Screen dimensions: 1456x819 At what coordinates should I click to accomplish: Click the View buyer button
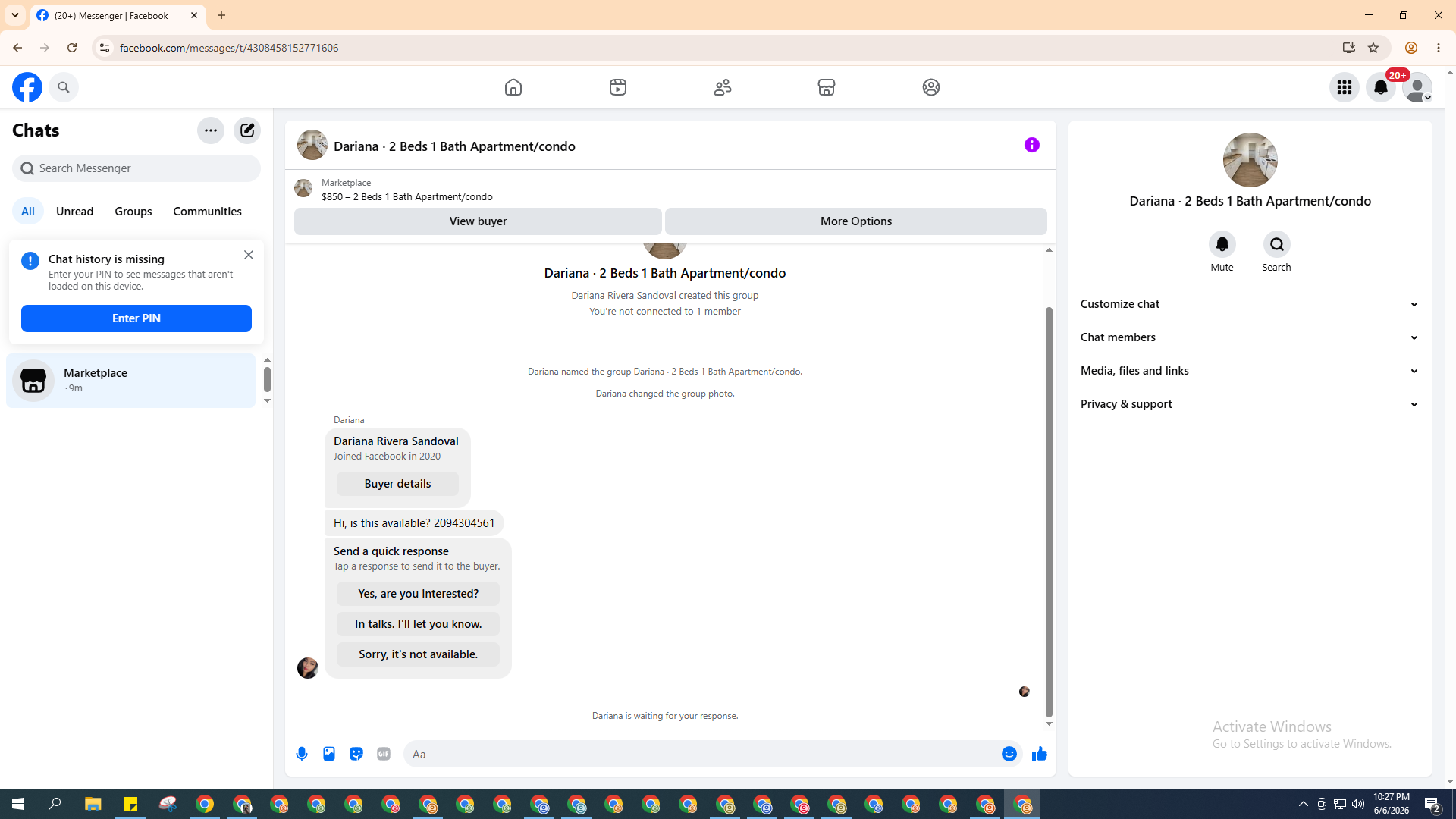478,221
